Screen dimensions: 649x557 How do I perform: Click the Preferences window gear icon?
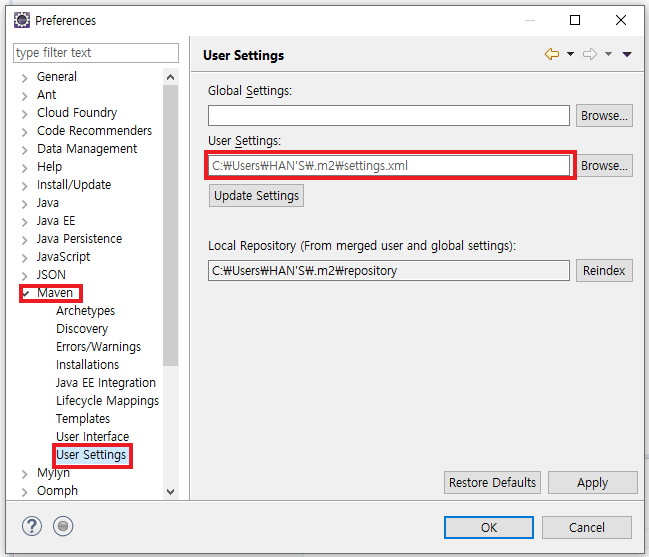click(x=22, y=20)
